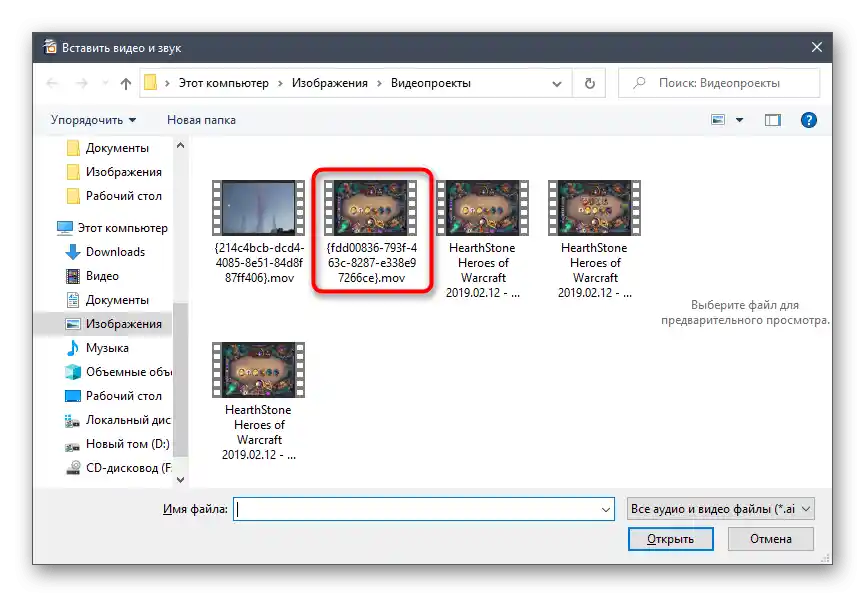Open recent locations dropdown arrow
865x597 pixels.
tap(105, 83)
